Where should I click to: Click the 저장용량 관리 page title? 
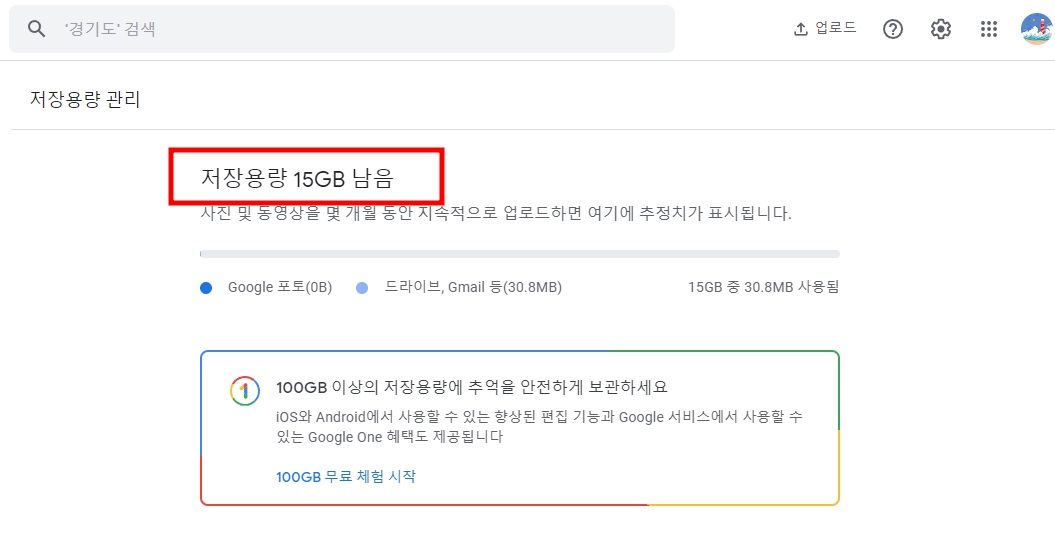coord(85,99)
